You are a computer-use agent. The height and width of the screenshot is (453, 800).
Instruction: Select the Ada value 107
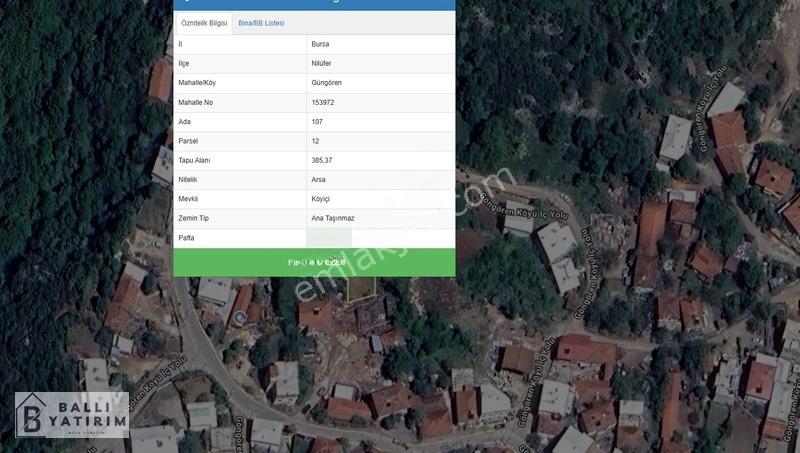317,122
